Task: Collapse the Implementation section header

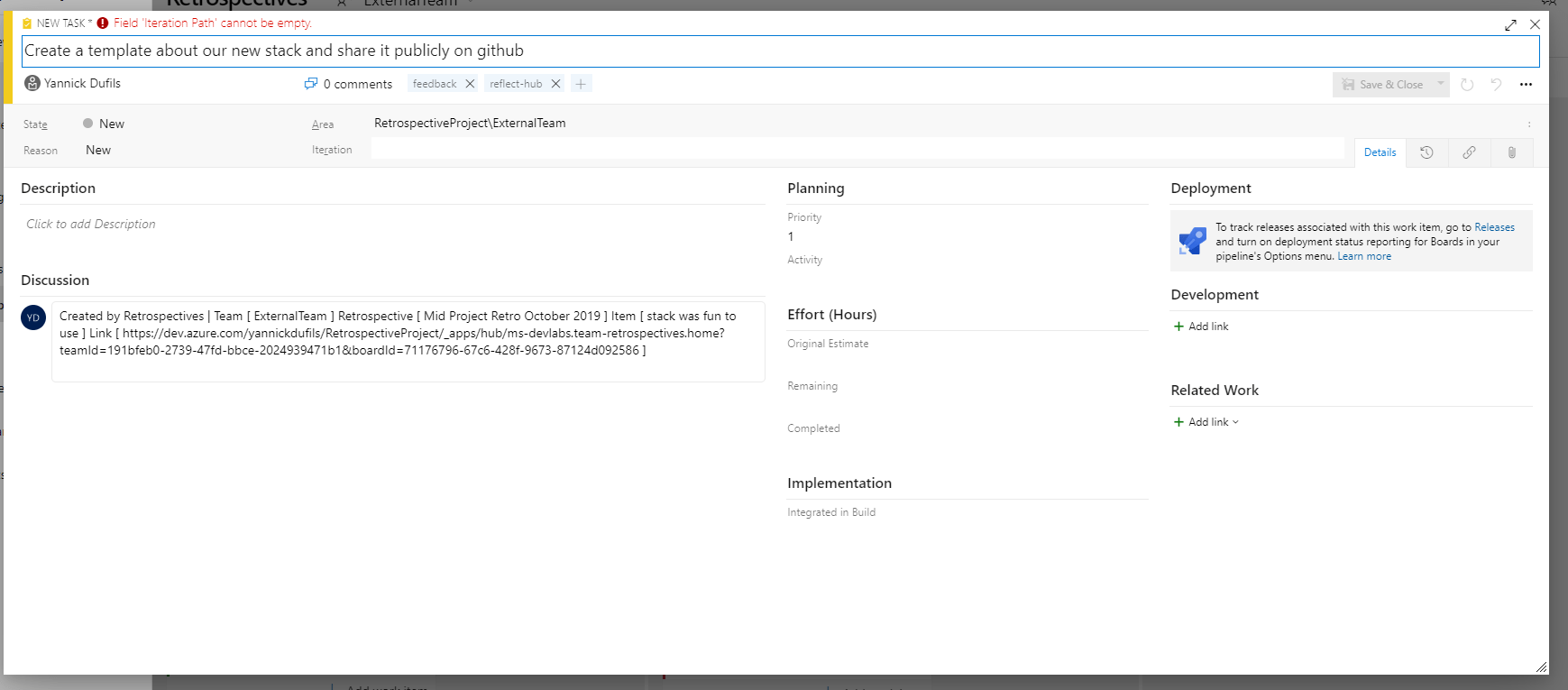Action: tap(839, 483)
